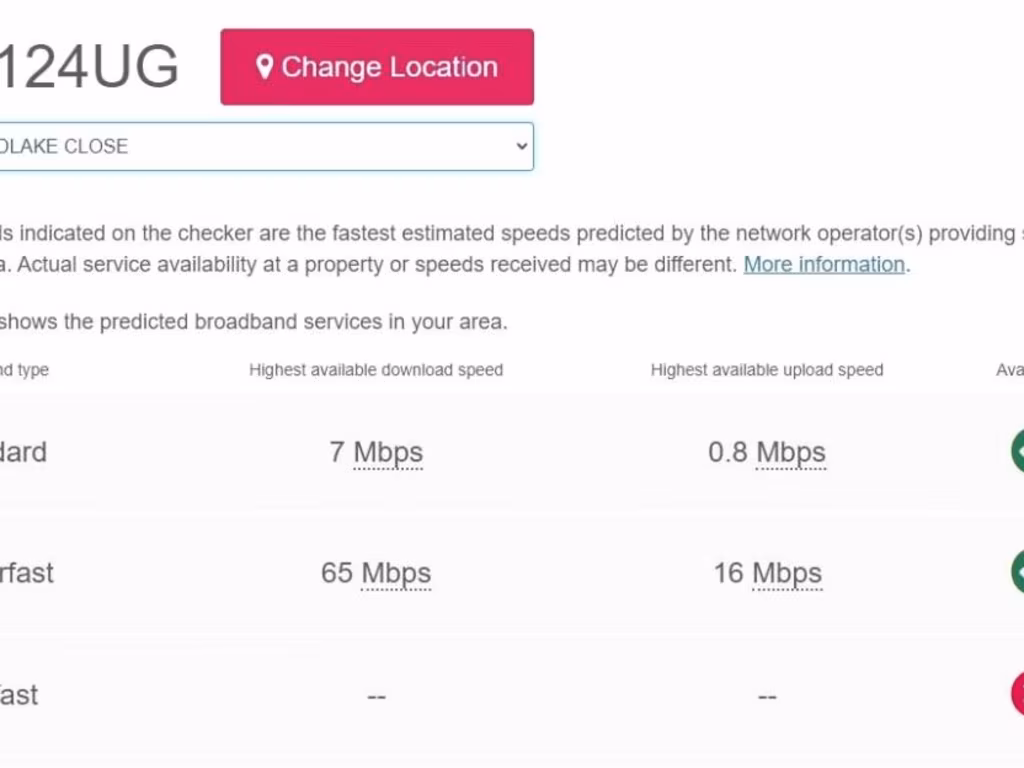1024x768 pixels.
Task: Click the Mbps abbreviation beside 16
Action: pos(787,573)
